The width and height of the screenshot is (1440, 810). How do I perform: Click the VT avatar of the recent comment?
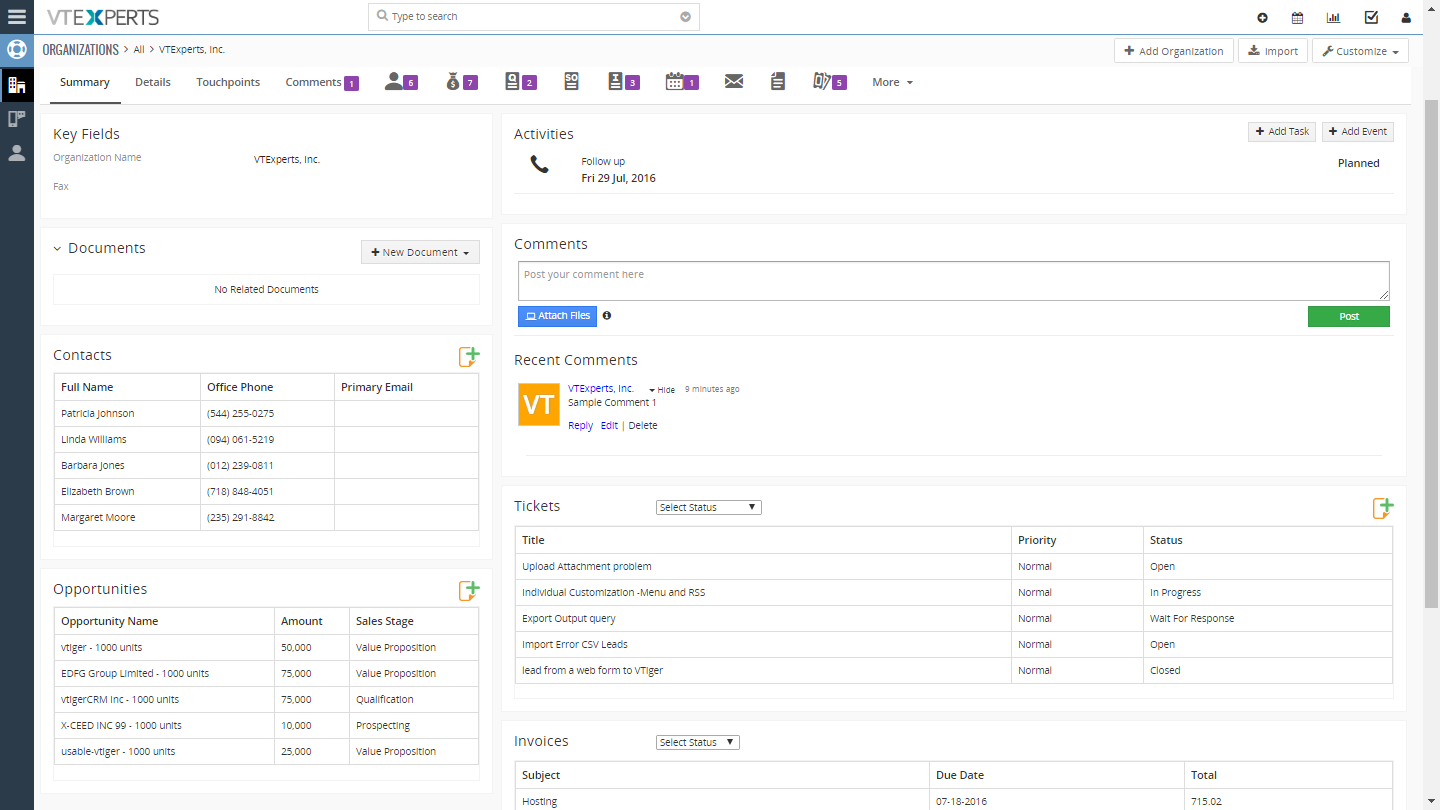pyautogui.click(x=539, y=404)
